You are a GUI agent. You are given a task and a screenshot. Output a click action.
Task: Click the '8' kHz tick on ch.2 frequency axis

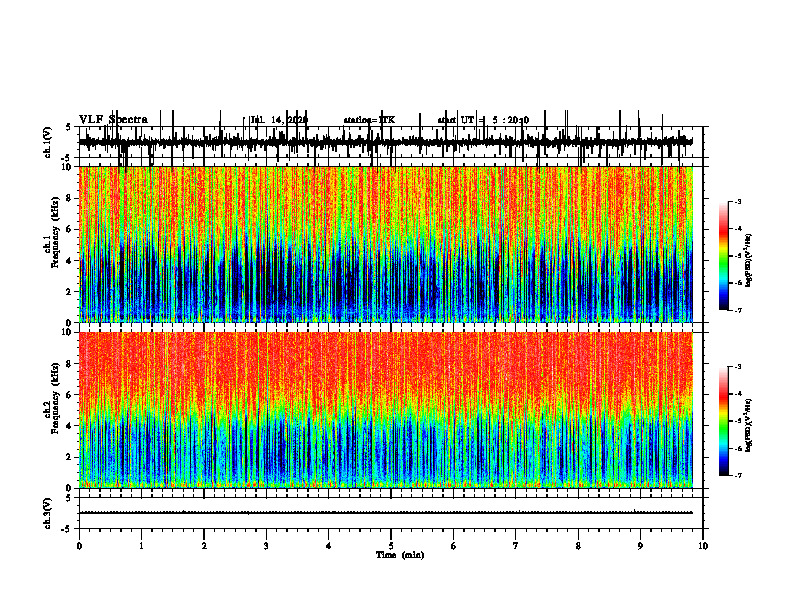pyautogui.click(x=69, y=364)
